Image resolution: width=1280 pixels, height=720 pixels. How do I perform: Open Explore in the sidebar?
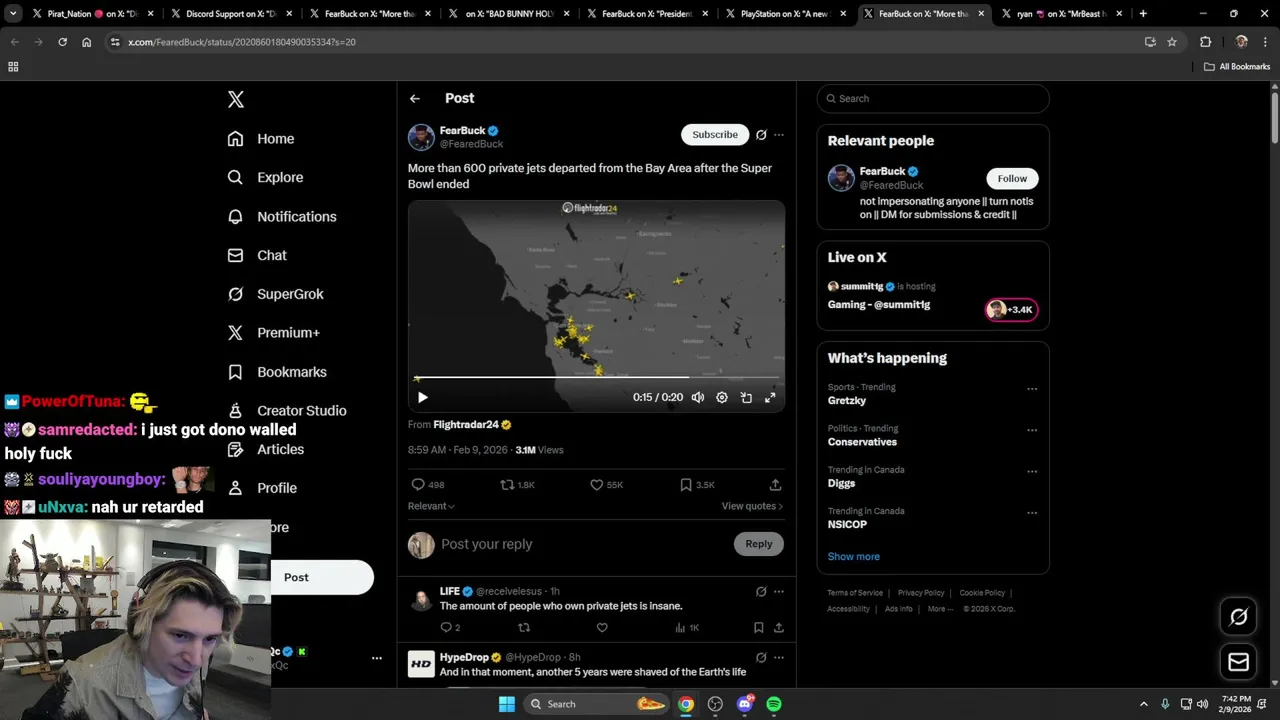coord(265,177)
